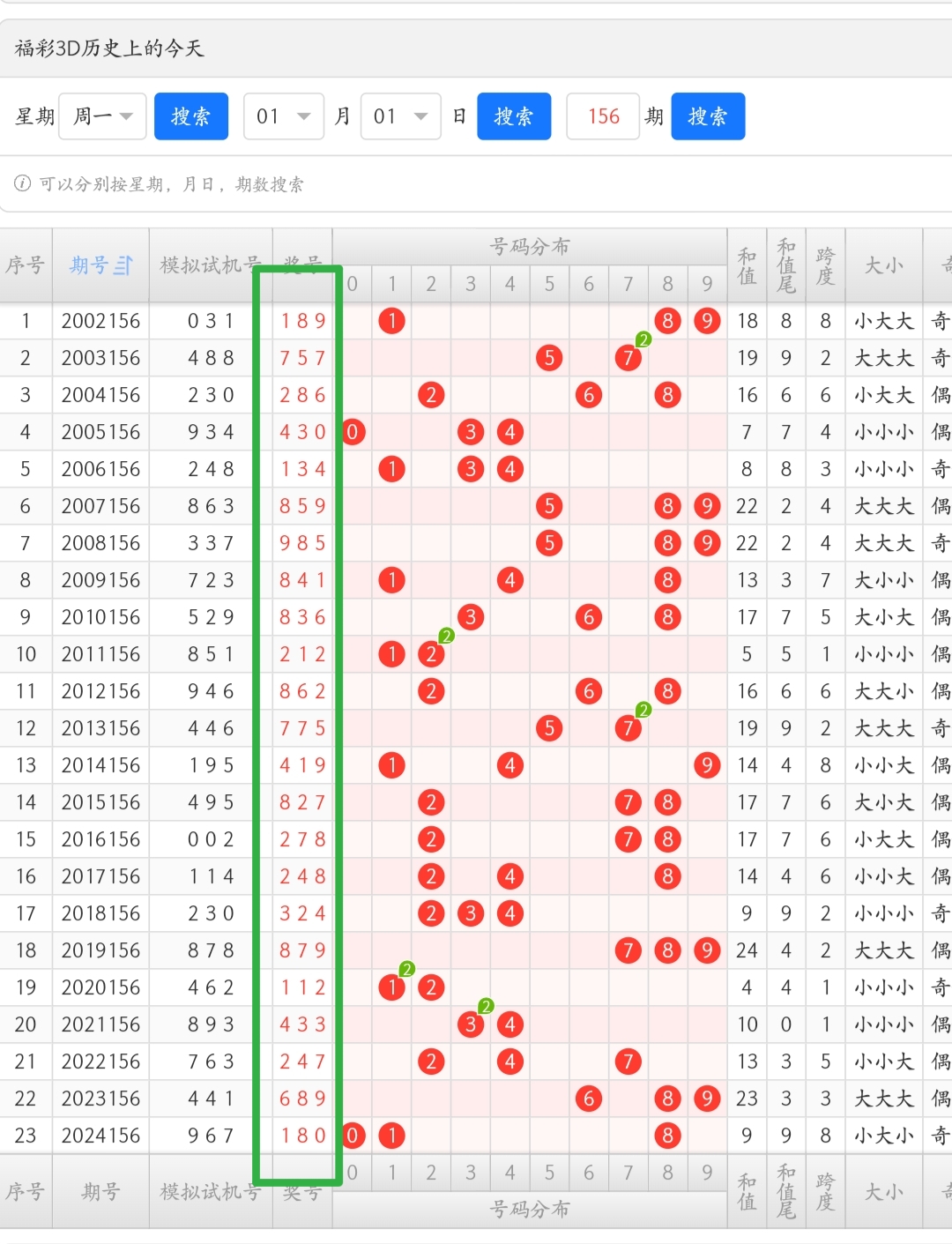Click red ball 6 in row 2023156
The height and width of the screenshot is (1244, 952).
click(x=589, y=1099)
